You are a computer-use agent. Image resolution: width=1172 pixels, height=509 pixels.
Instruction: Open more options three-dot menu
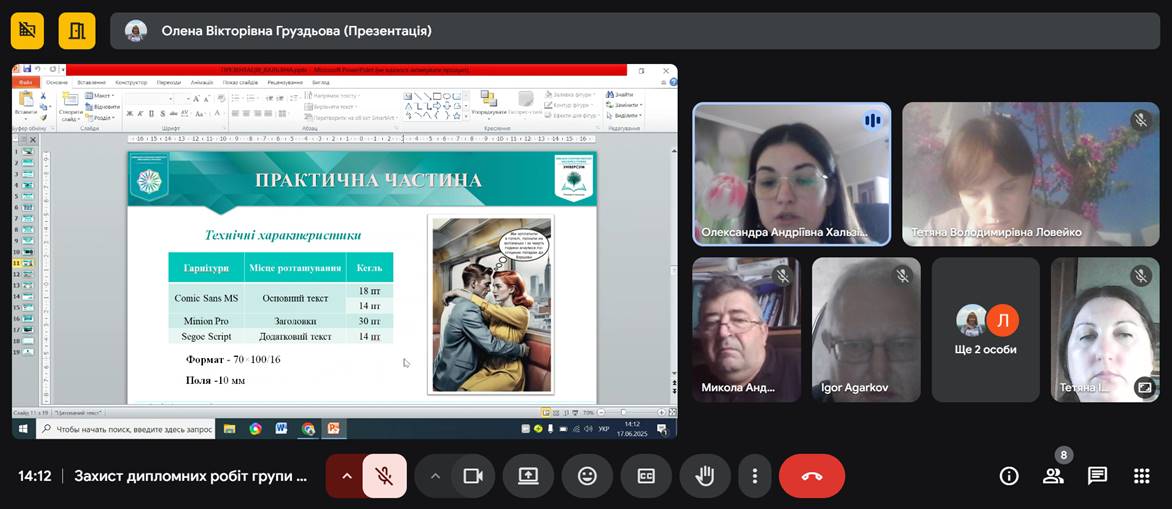(755, 476)
